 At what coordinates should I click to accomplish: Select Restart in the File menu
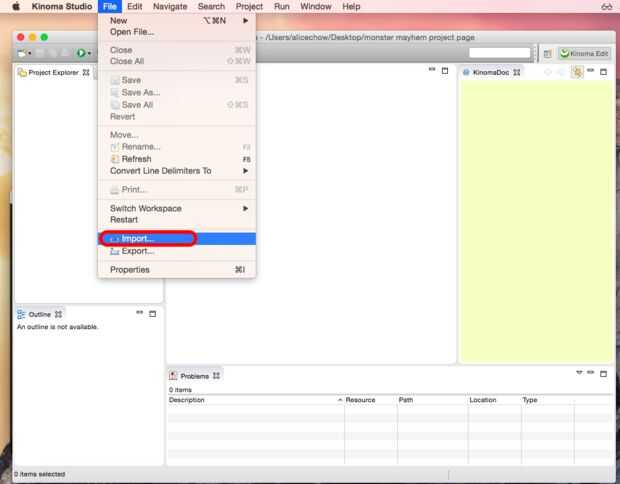click(x=177, y=219)
